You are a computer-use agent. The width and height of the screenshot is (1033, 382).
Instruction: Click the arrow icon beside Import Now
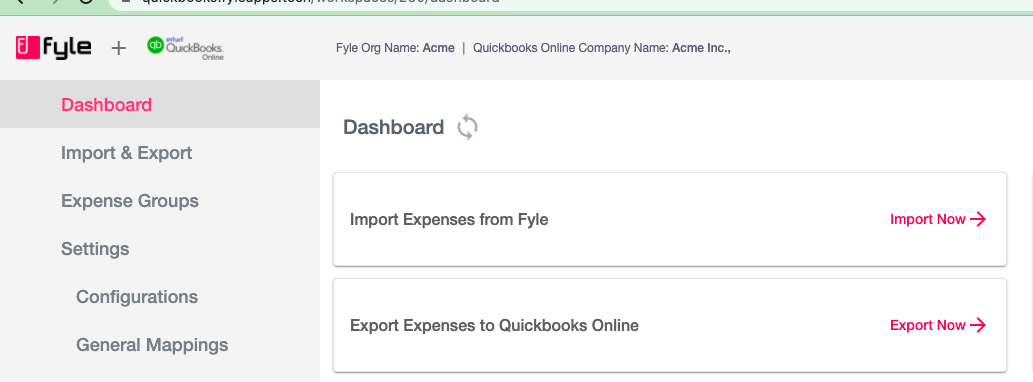tap(978, 219)
